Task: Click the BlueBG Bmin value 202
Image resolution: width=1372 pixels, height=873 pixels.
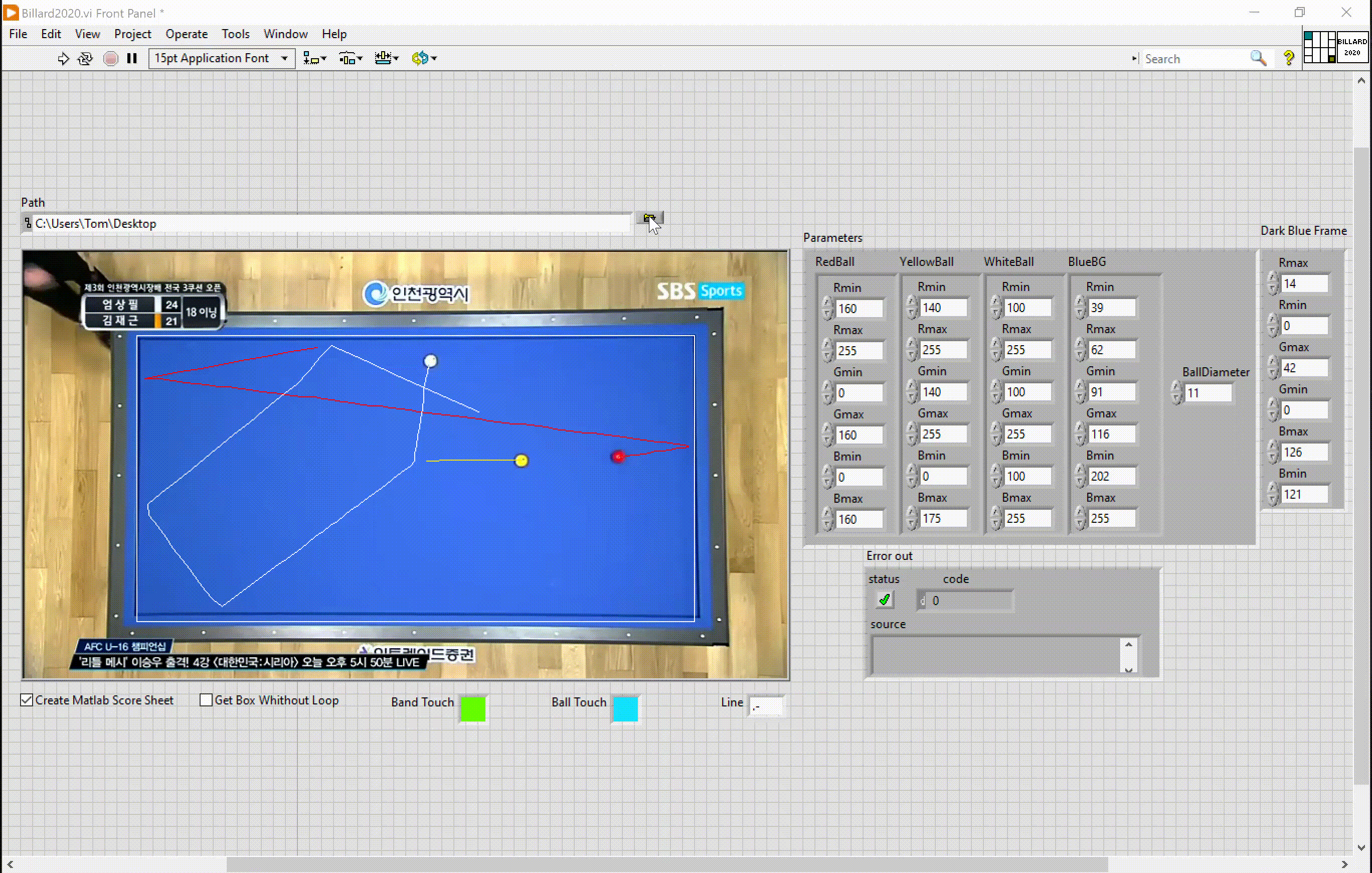Action: [1112, 476]
